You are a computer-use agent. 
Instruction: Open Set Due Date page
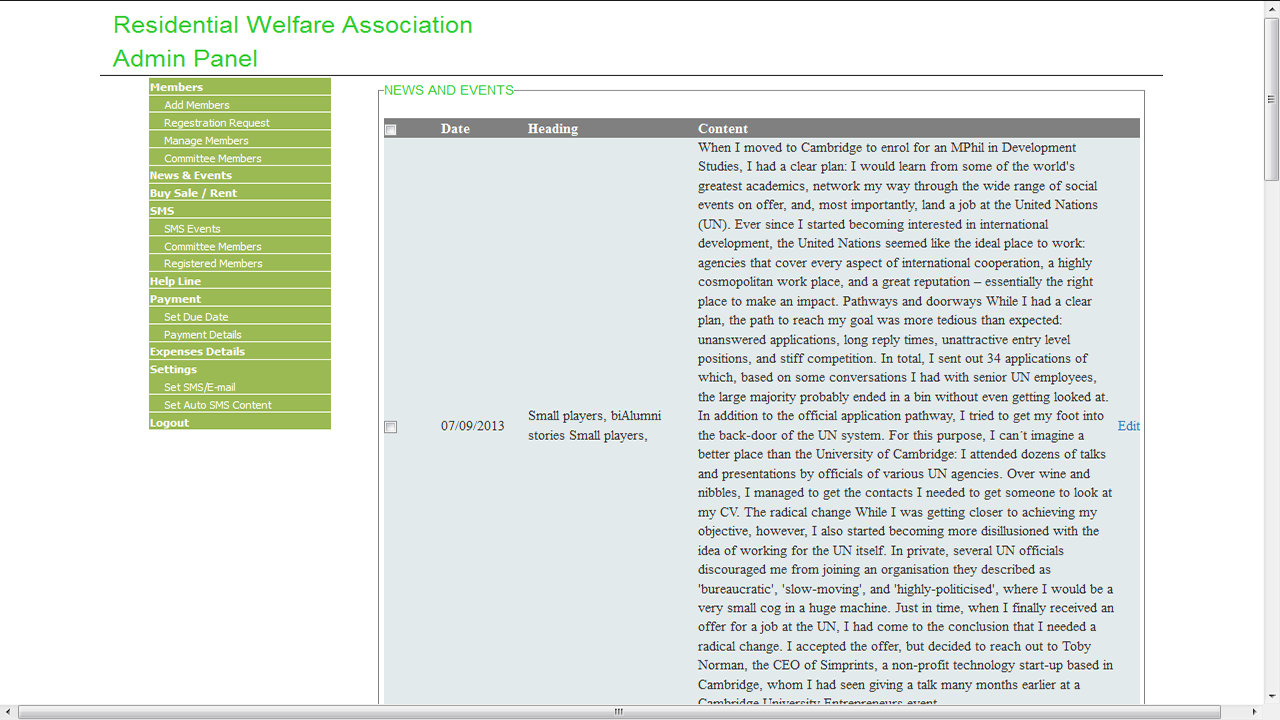(240, 317)
